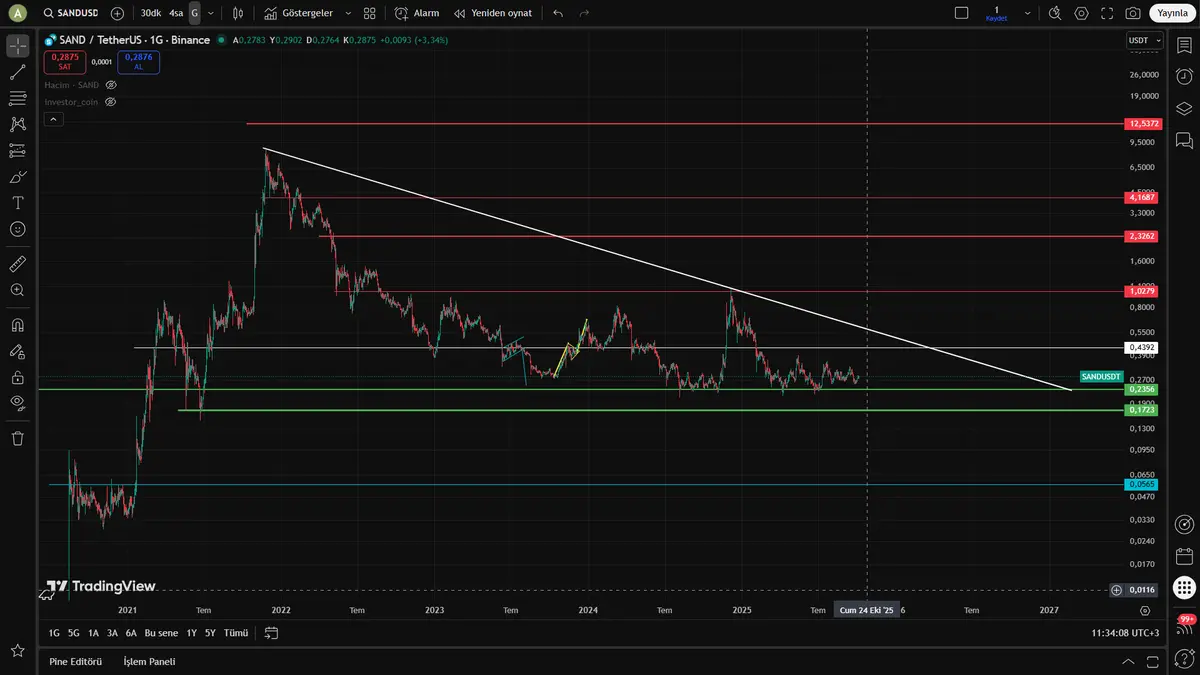Open favorites star at sidebar bottom
This screenshot has height=675, width=1200.
pos(17,651)
